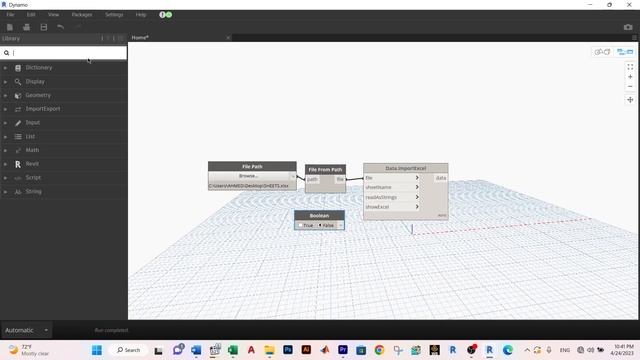Click the file output port of File From Path
The height and width of the screenshot is (360, 640).
pyautogui.click(x=340, y=179)
